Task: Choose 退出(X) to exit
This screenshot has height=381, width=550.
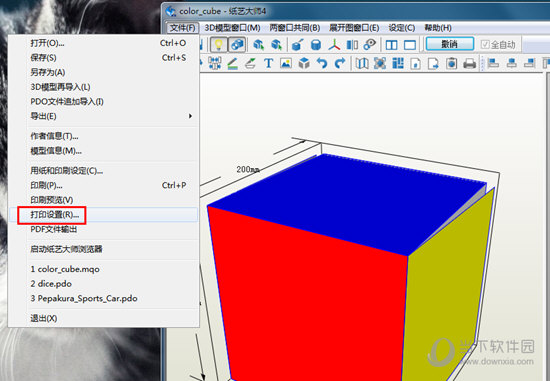Action: click(x=103, y=319)
